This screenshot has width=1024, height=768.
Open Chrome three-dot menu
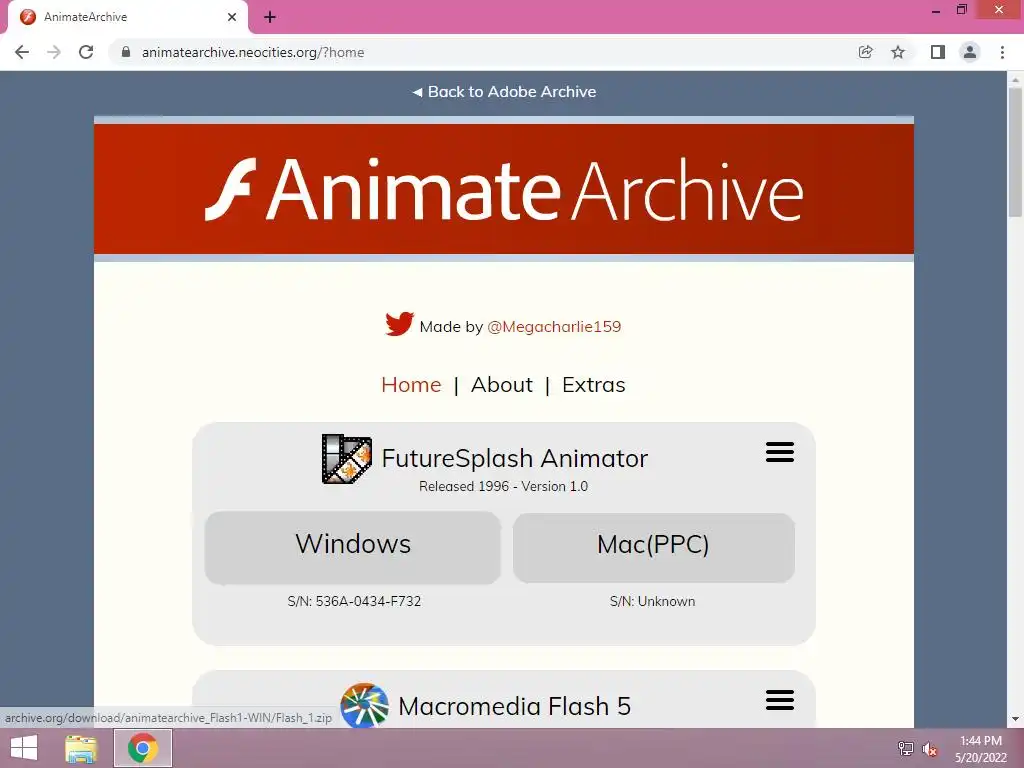(1002, 52)
